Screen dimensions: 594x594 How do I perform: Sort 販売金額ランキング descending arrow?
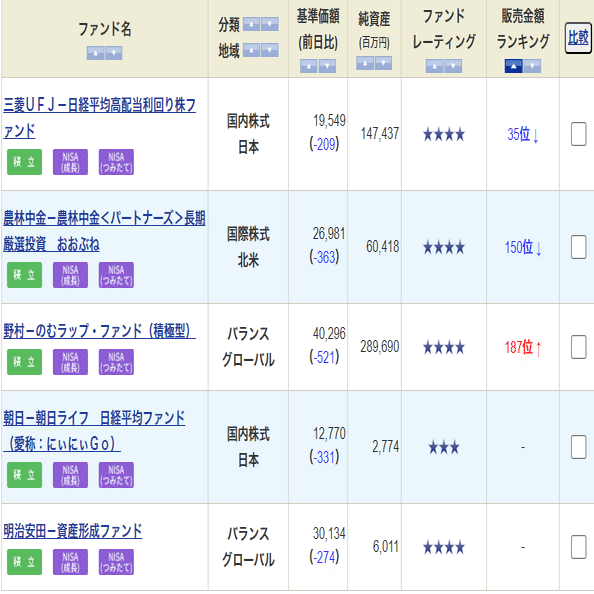click(532, 66)
